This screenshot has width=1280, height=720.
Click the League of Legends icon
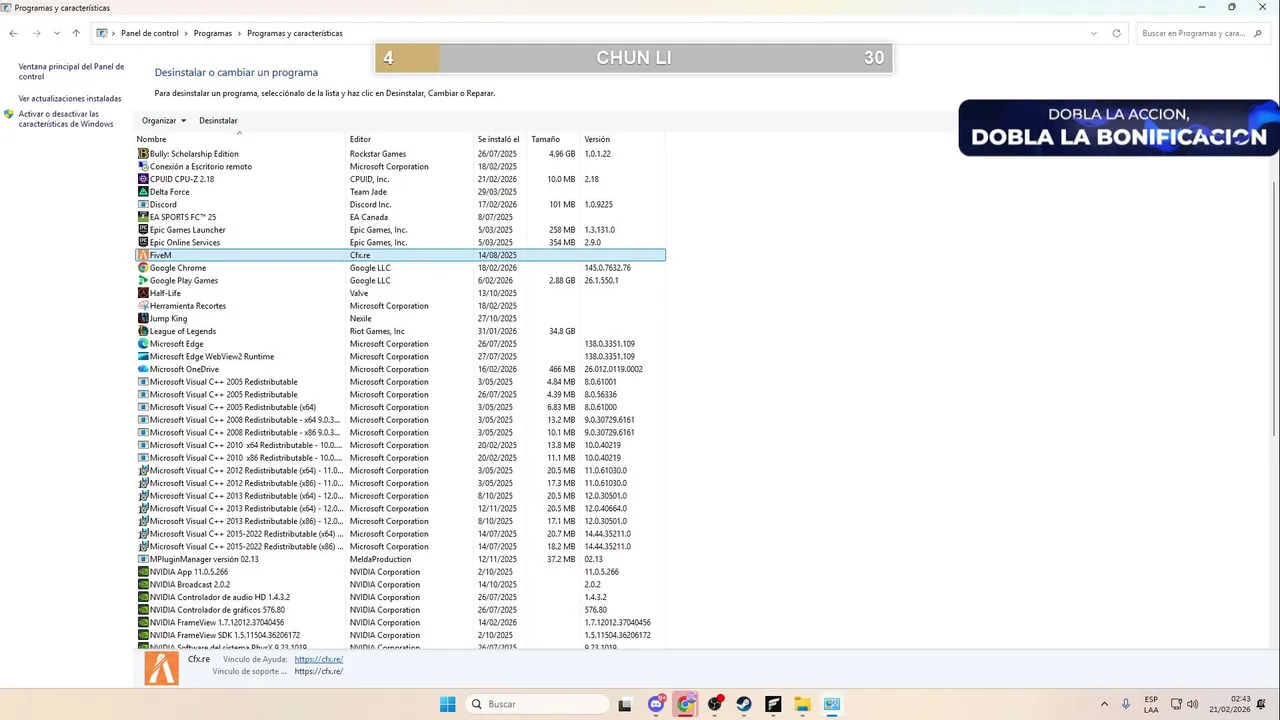143,331
